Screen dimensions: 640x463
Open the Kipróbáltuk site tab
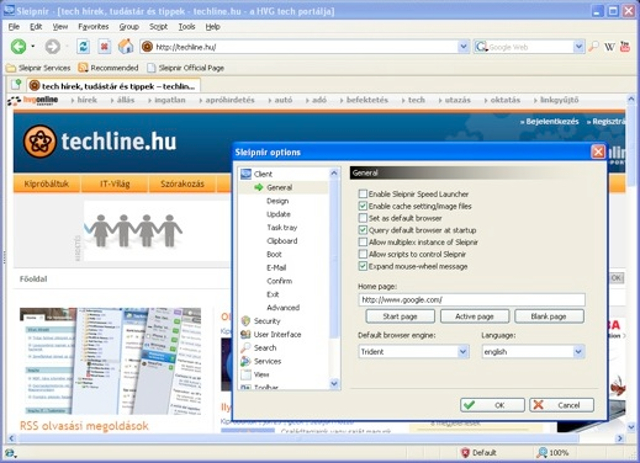[x=47, y=184]
